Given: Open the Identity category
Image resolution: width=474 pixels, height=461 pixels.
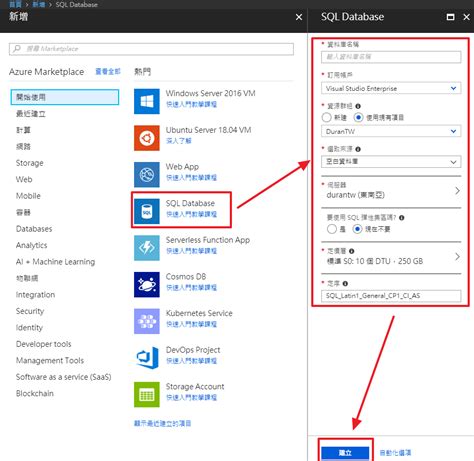Looking at the screenshot, I should tap(29, 327).
